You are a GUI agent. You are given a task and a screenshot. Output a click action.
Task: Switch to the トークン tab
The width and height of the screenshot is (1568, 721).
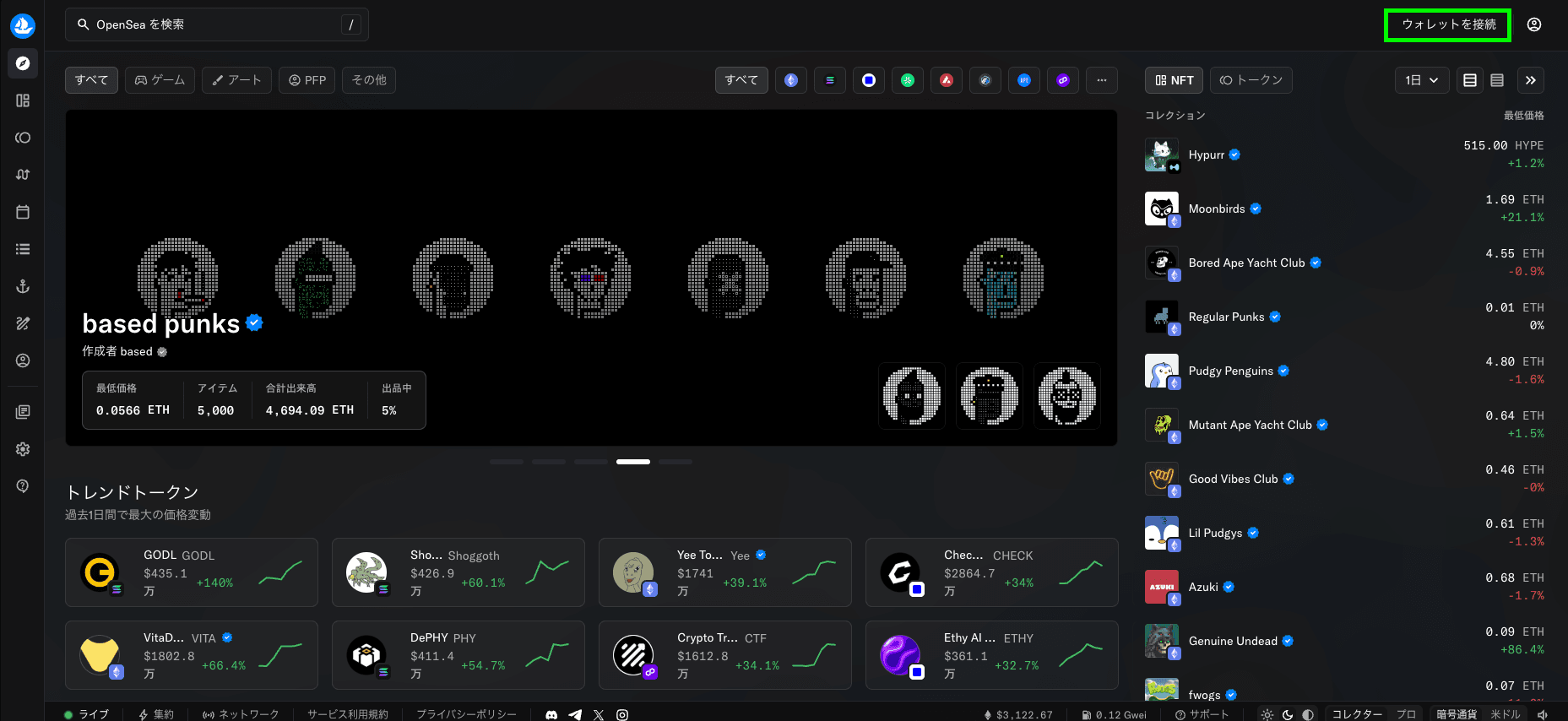1251,80
